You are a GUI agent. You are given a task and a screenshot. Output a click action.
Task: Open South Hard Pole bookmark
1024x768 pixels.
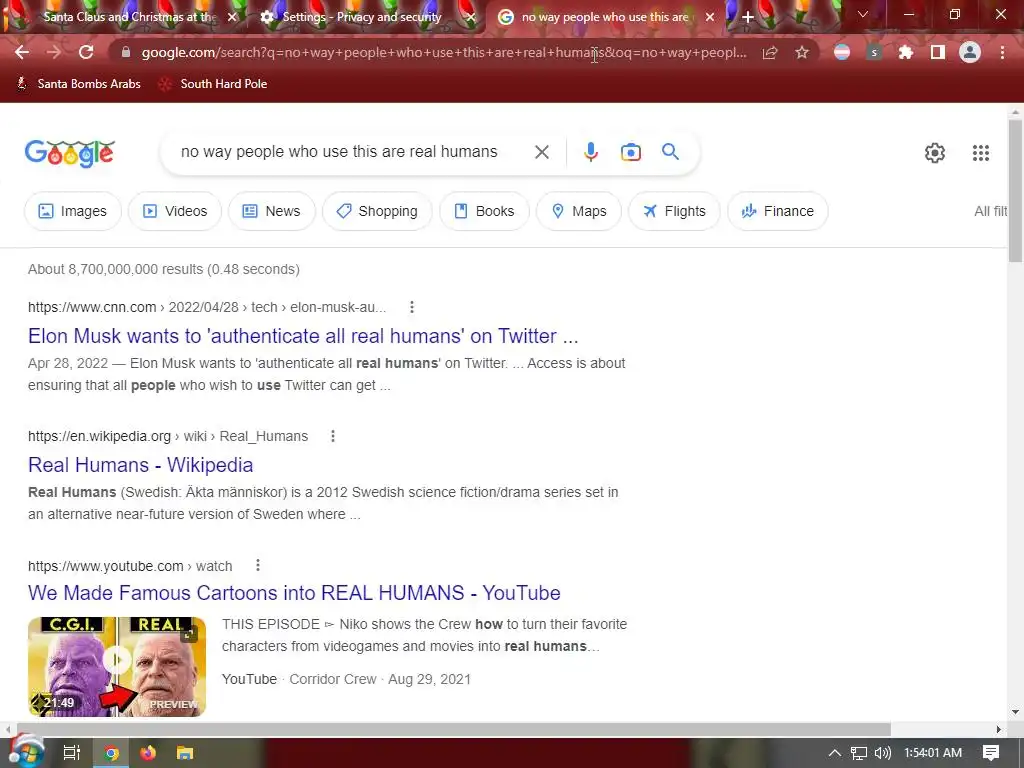click(x=213, y=84)
